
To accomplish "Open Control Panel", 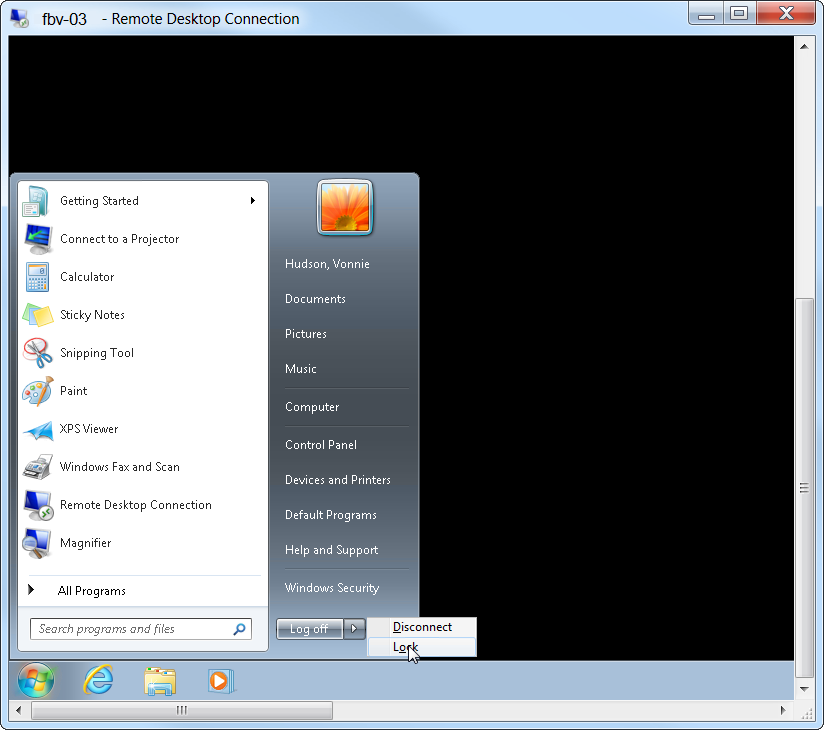I will pyautogui.click(x=321, y=445).
